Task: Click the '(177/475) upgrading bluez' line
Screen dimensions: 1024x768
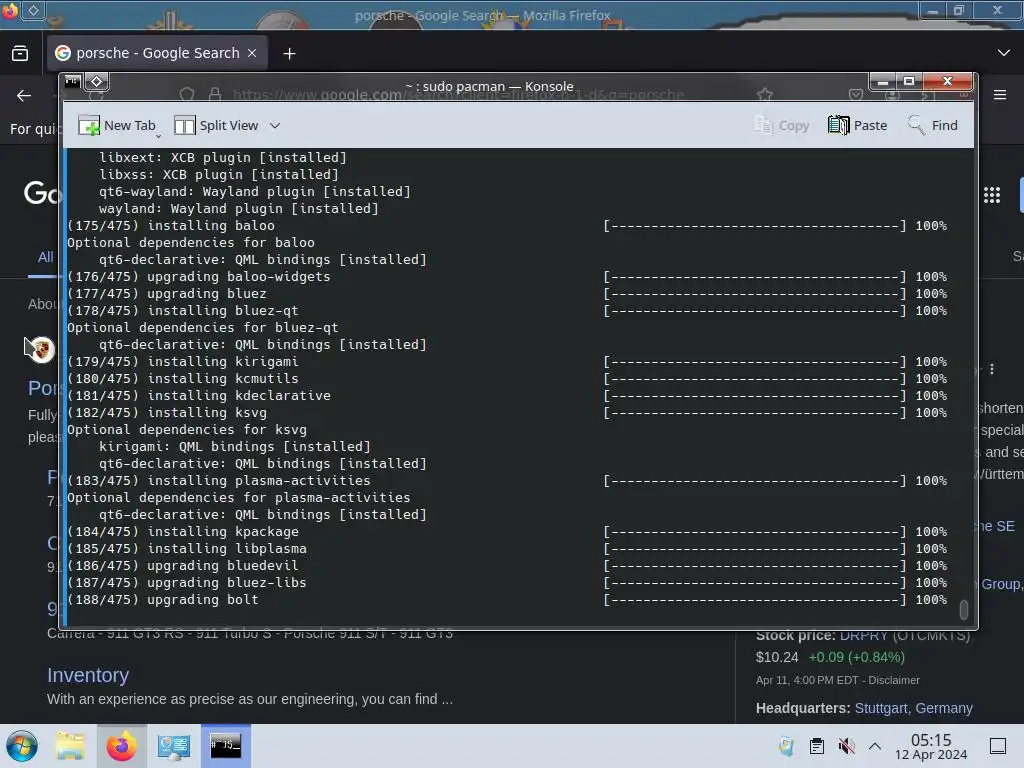Action: 167,294
